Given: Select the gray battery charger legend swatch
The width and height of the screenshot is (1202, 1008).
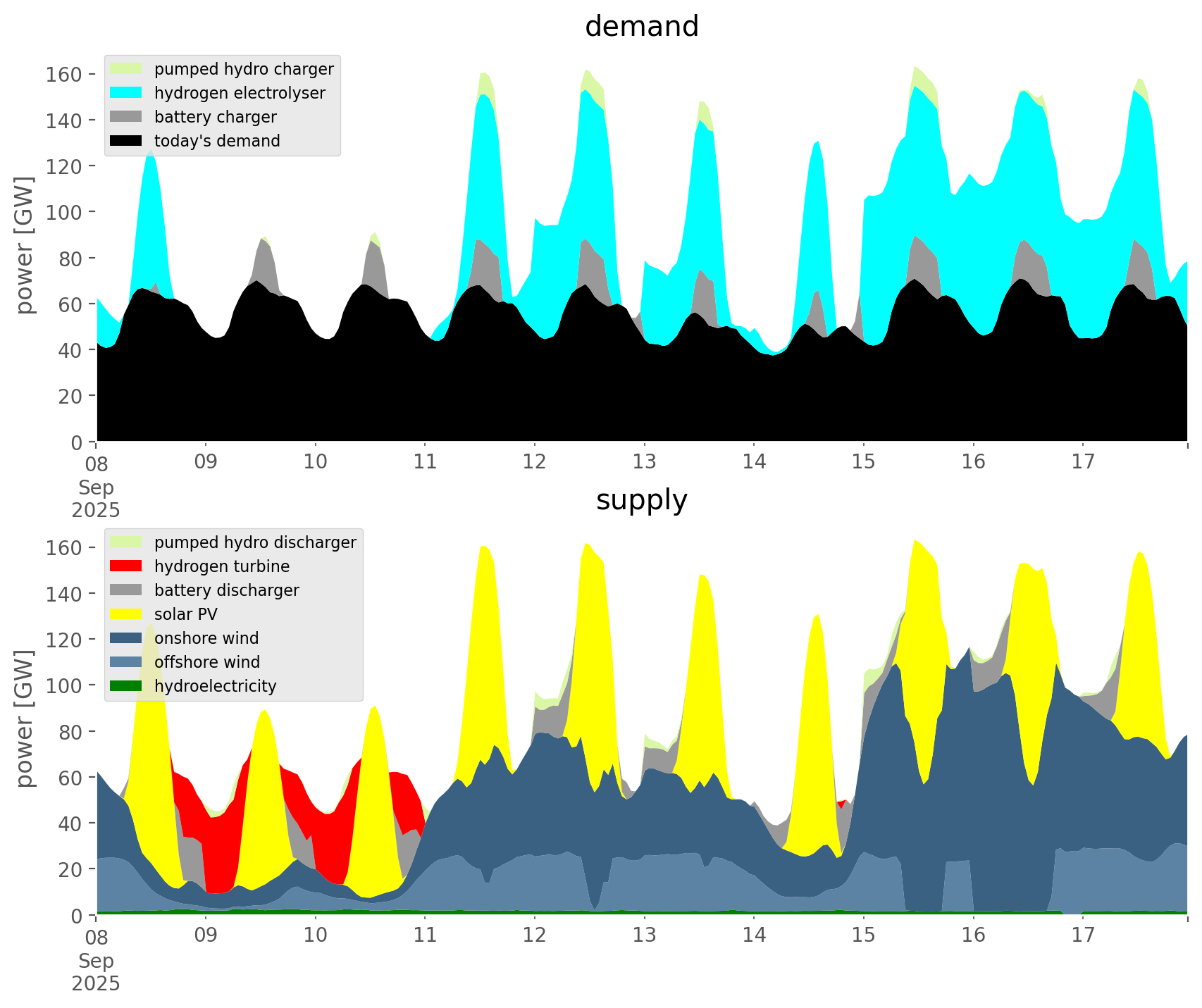Looking at the screenshot, I should 127,117.
